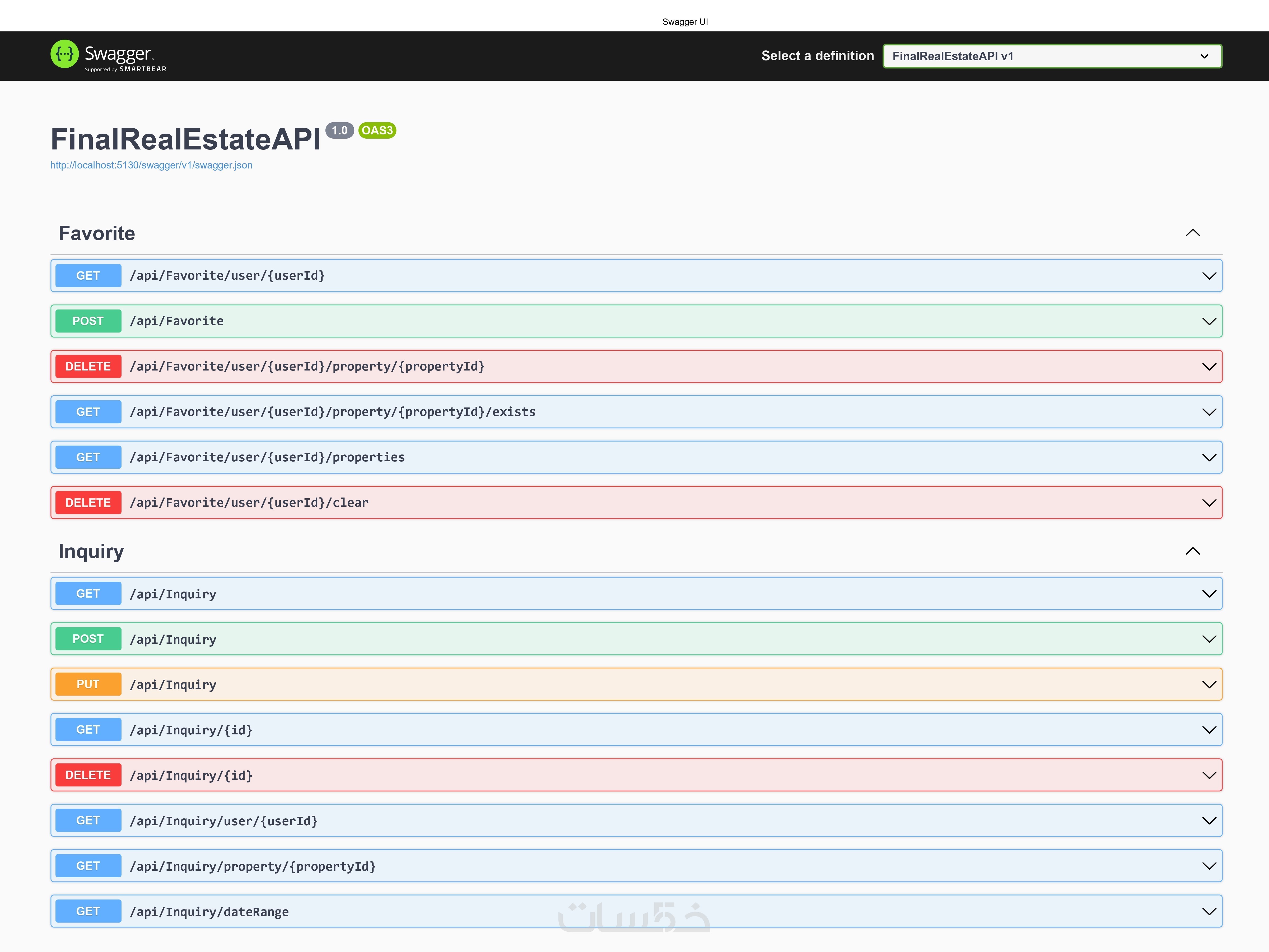
Task: Open the definition dropdown FinalRealEstateAPI v1
Action: (1052, 56)
